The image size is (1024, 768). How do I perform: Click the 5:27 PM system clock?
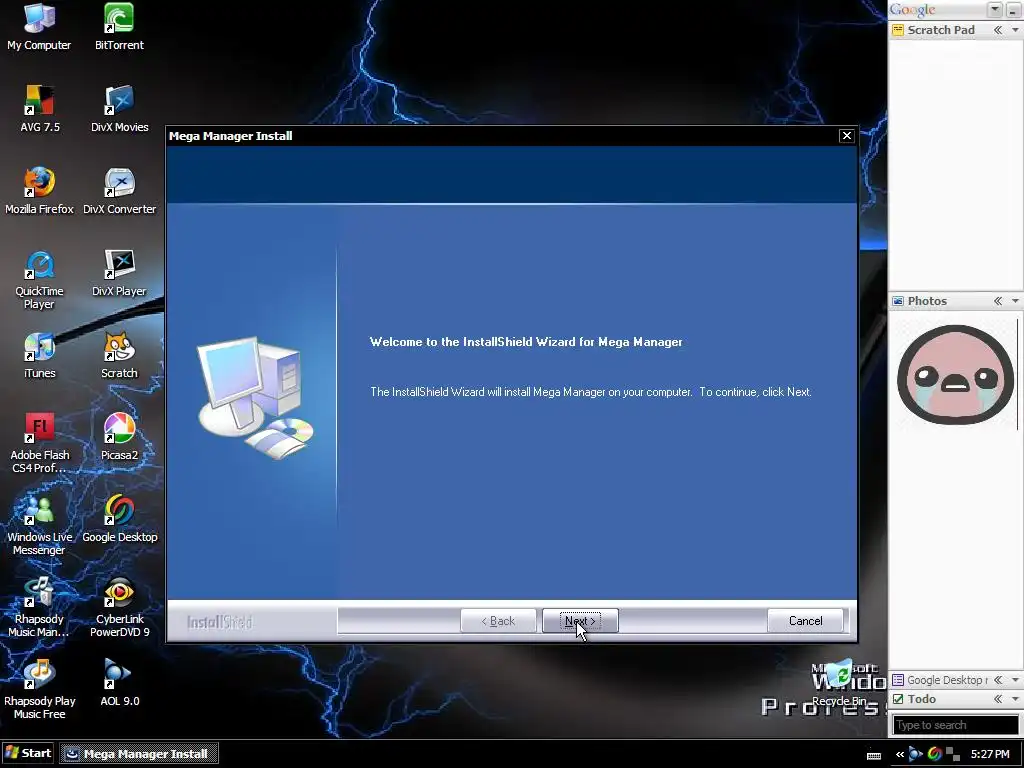click(990, 754)
